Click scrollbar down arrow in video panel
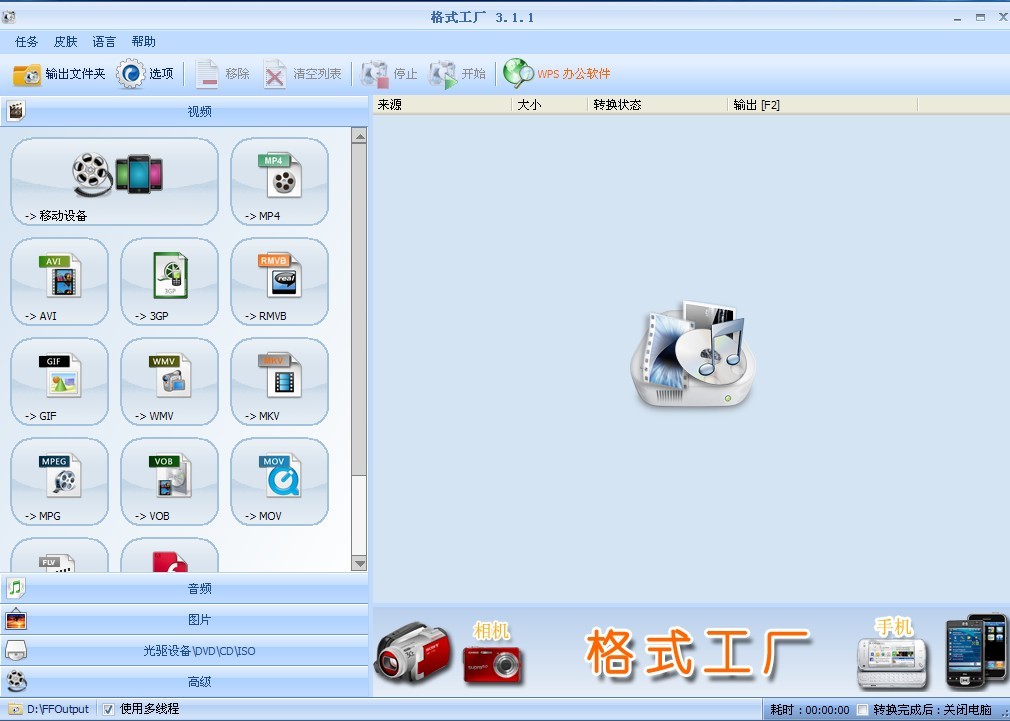 359,564
